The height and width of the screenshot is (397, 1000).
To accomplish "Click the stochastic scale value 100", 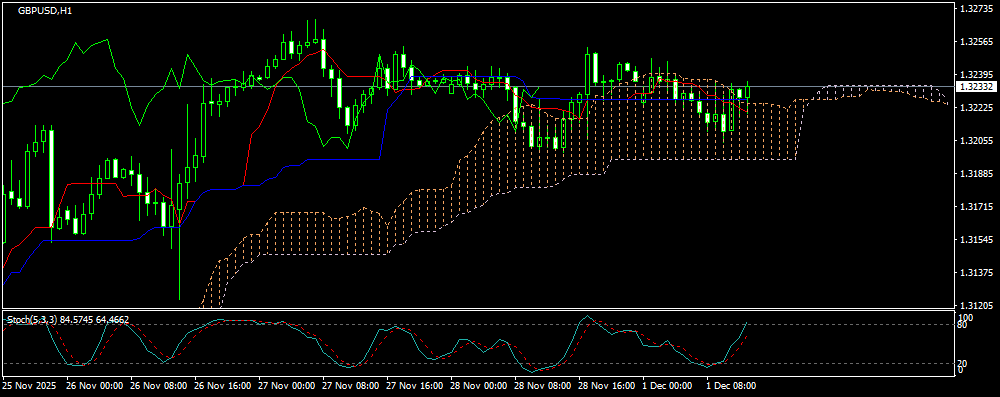I will click(966, 317).
